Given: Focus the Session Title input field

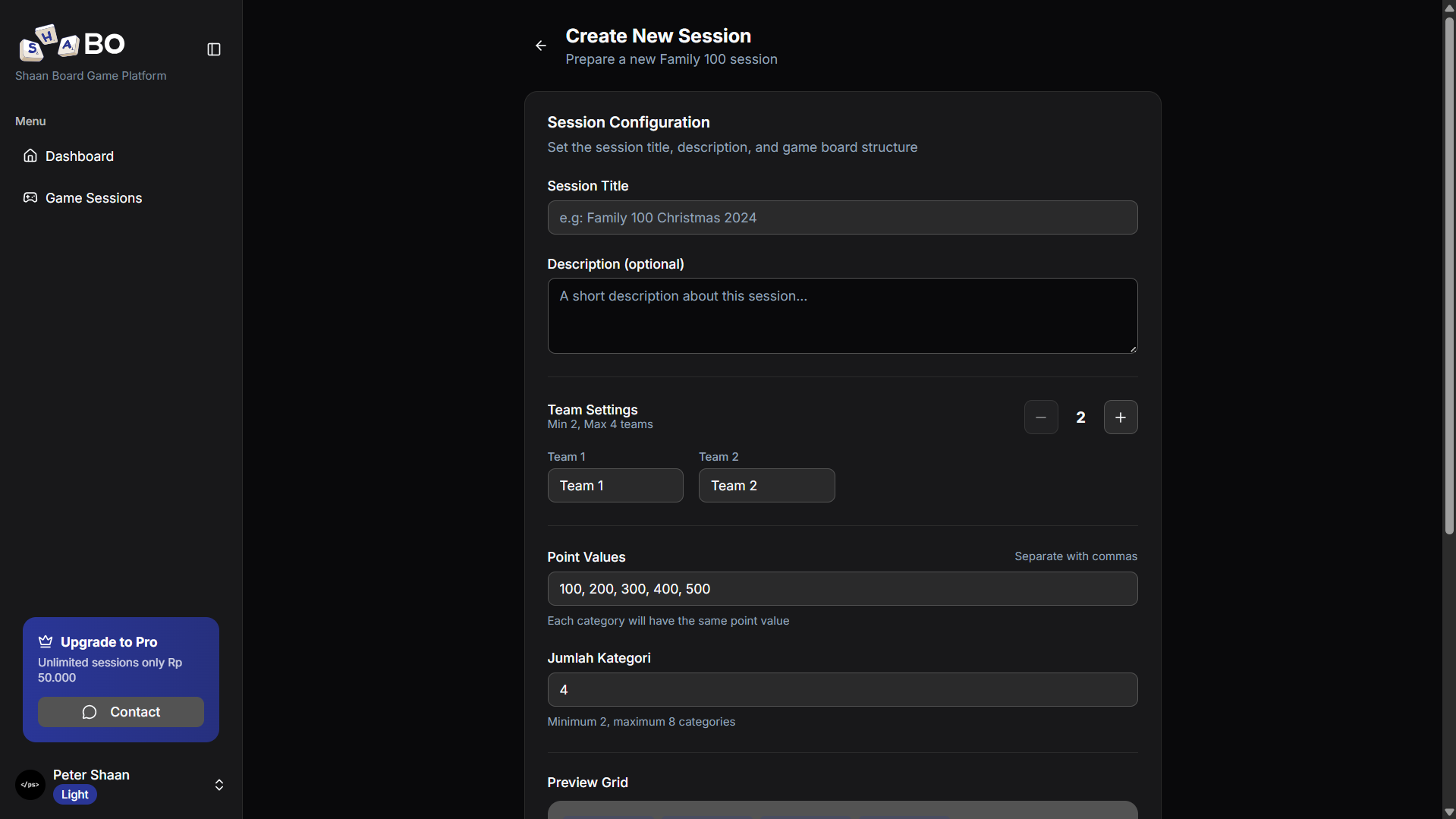Looking at the screenshot, I should point(841,218).
